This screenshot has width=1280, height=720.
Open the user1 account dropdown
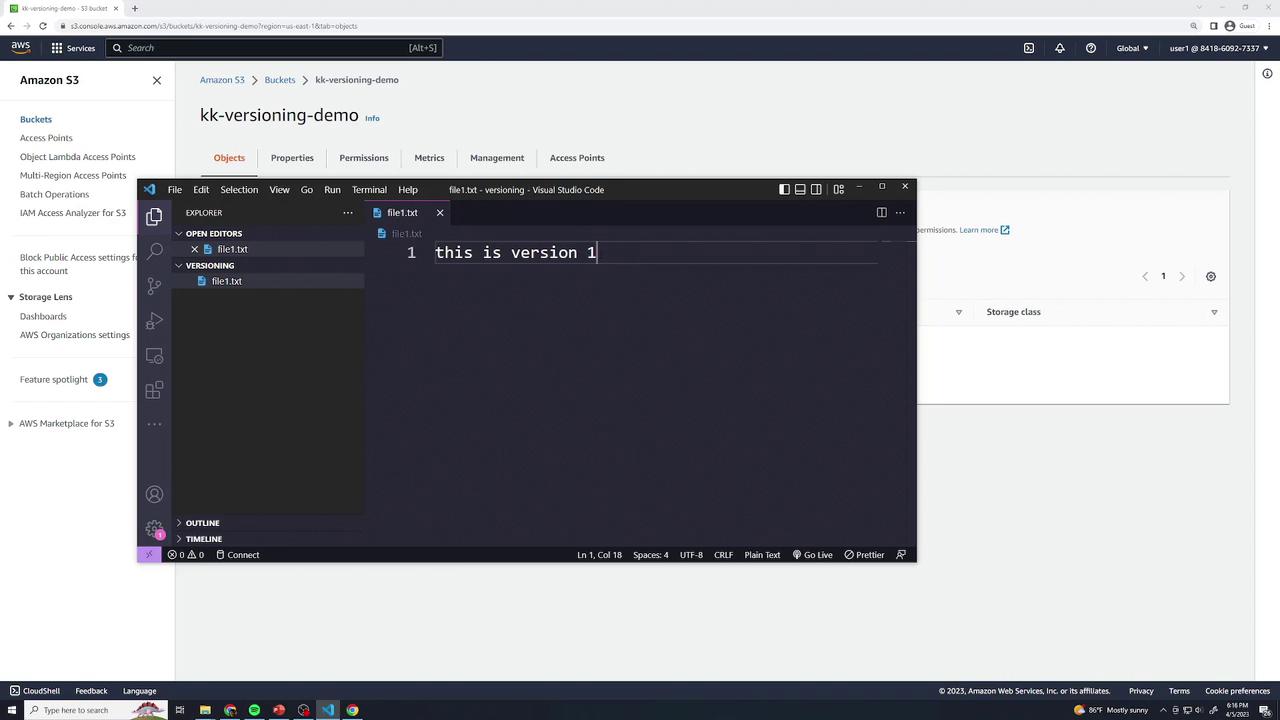pos(1219,48)
